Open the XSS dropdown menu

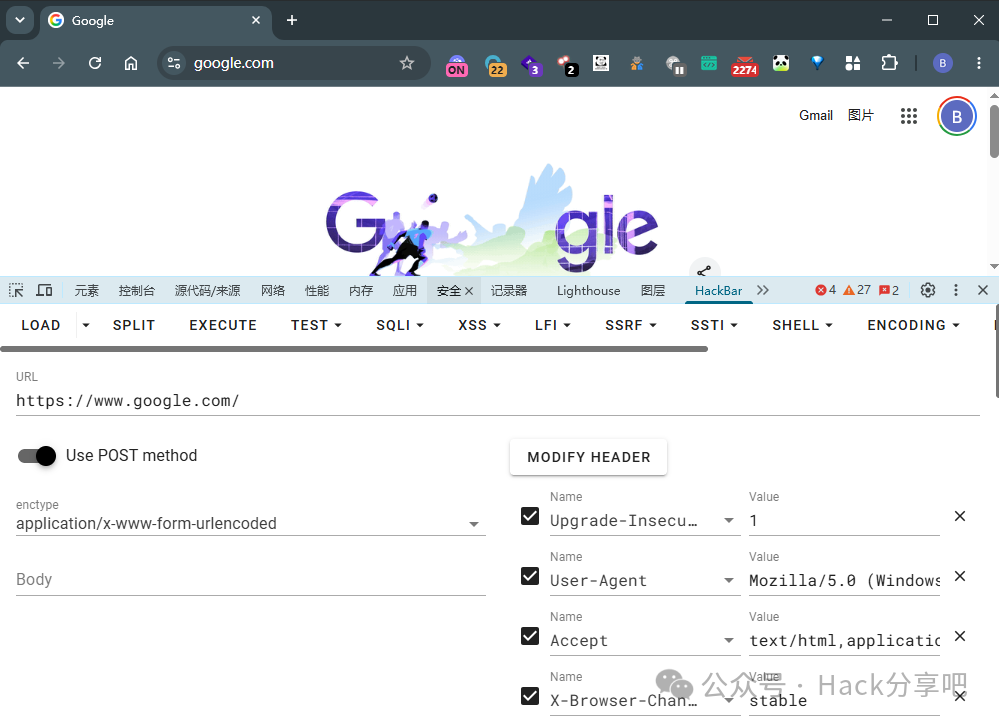(x=479, y=326)
